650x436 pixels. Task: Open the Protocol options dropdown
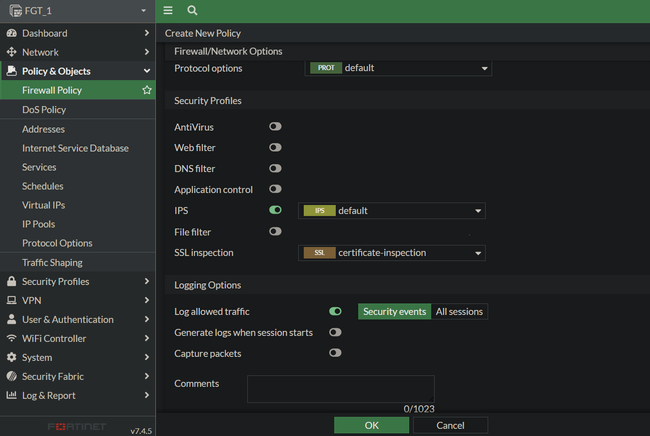tap(398, 68)
